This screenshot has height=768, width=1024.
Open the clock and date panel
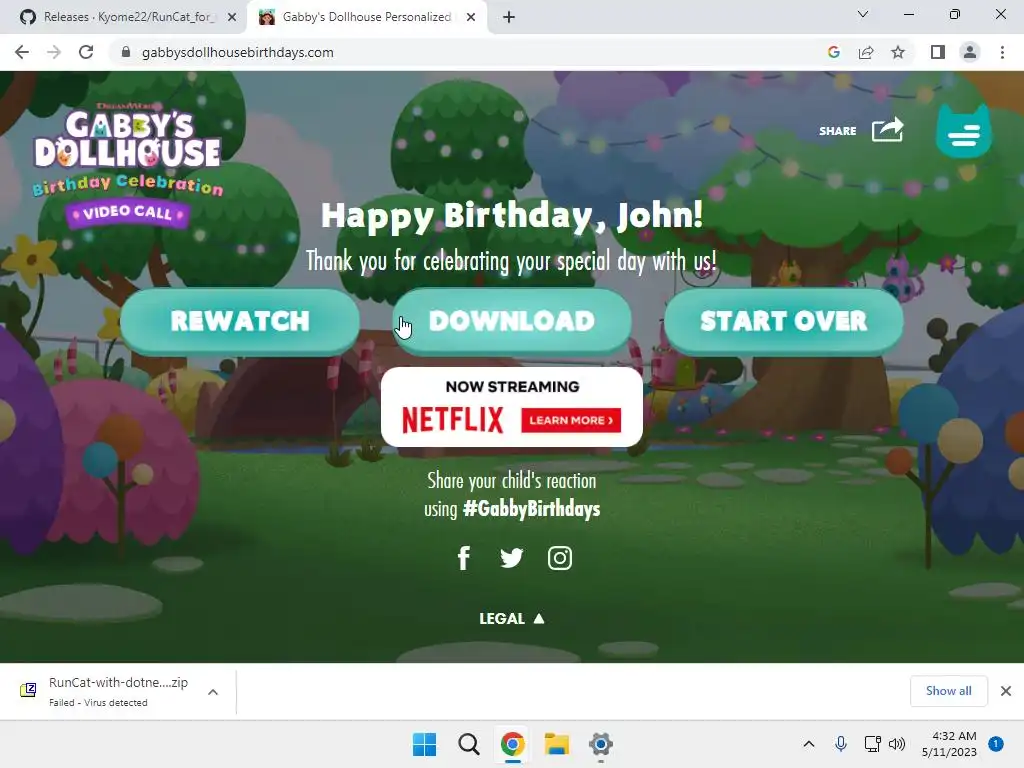(x=949, y=744)
